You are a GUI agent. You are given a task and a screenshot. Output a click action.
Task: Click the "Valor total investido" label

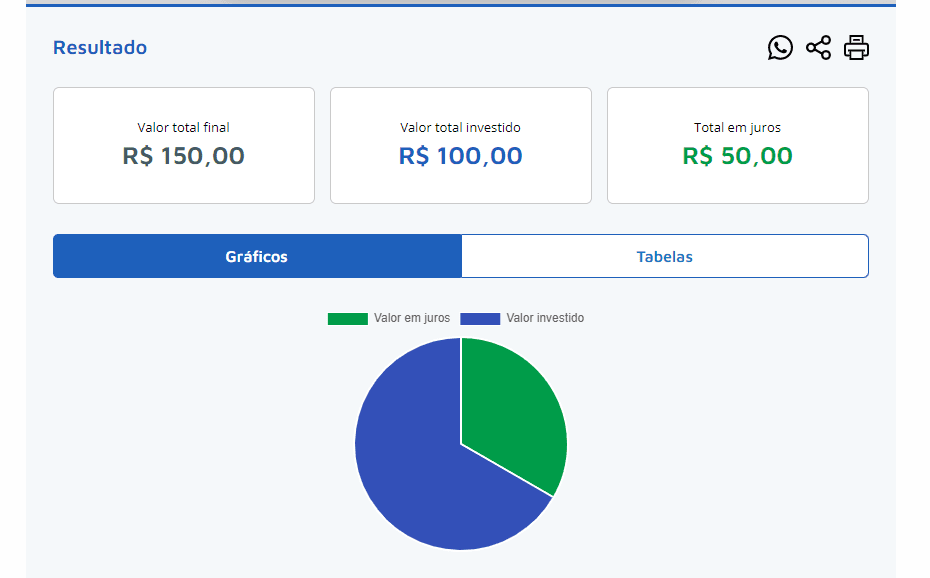pyautogui.click(x=461, y=128)
